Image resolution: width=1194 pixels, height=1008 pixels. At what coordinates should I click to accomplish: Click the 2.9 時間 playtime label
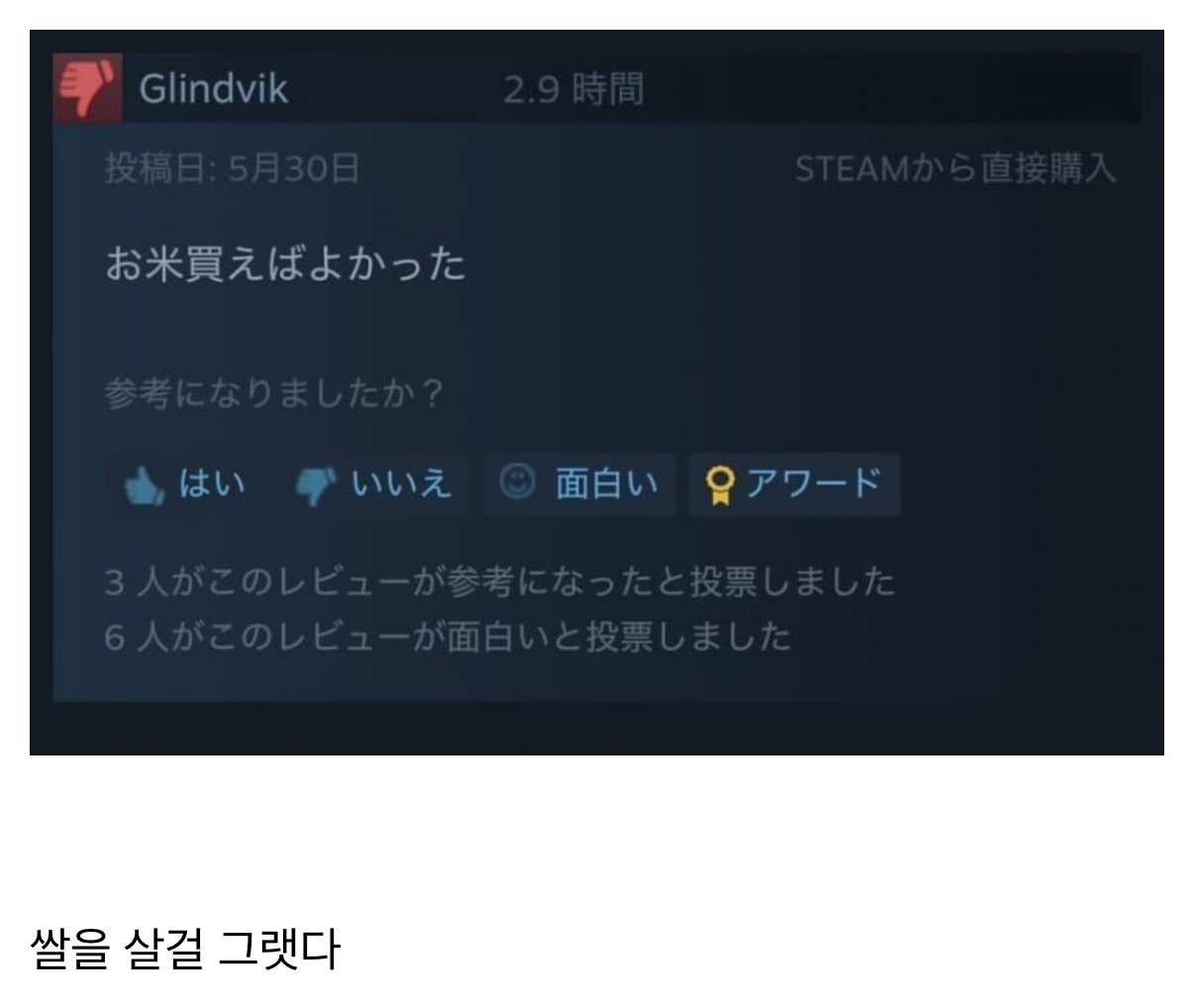click(573, 89)
